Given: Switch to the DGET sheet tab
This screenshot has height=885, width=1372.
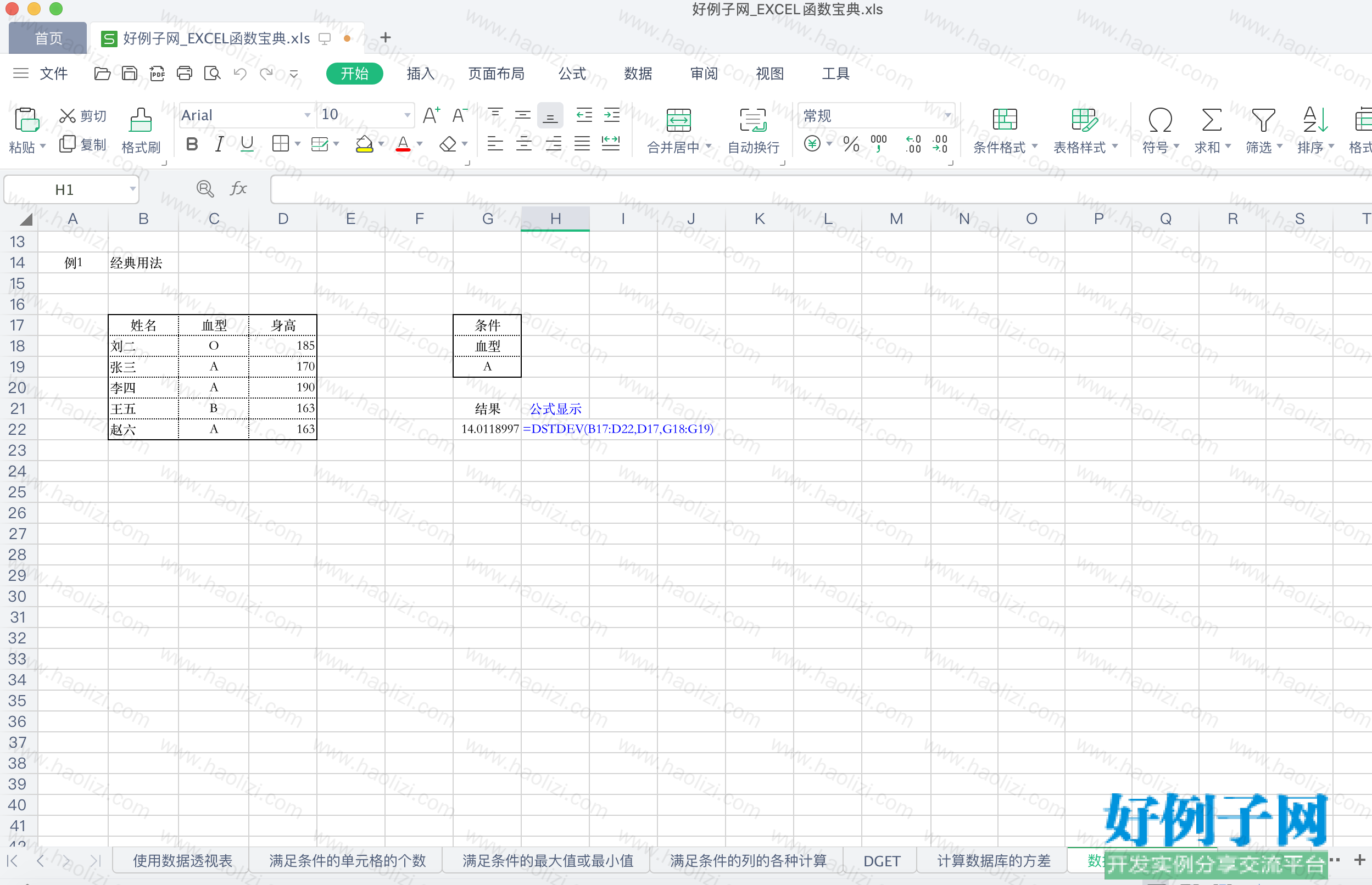Looking at the screenshot, I should [x=881, y=860].
